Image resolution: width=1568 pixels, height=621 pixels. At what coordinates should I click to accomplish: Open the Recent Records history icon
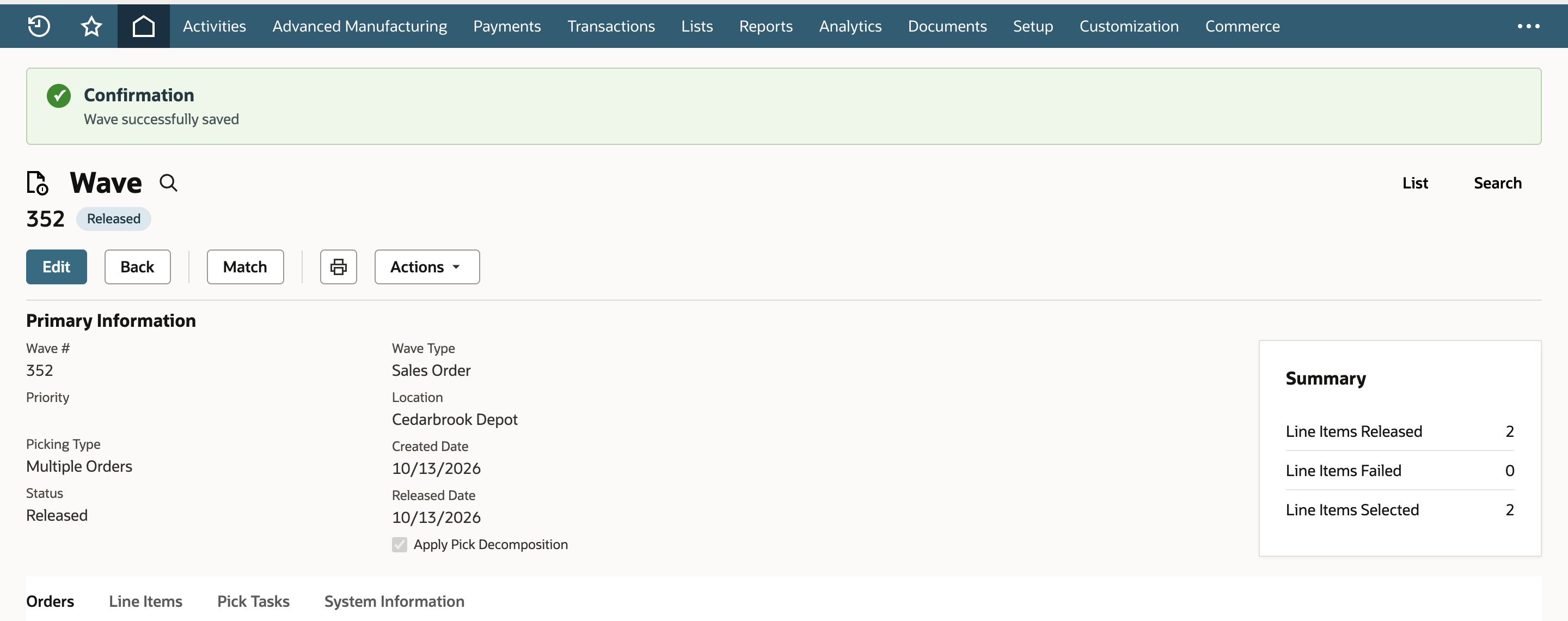click(x=39, y=26)
